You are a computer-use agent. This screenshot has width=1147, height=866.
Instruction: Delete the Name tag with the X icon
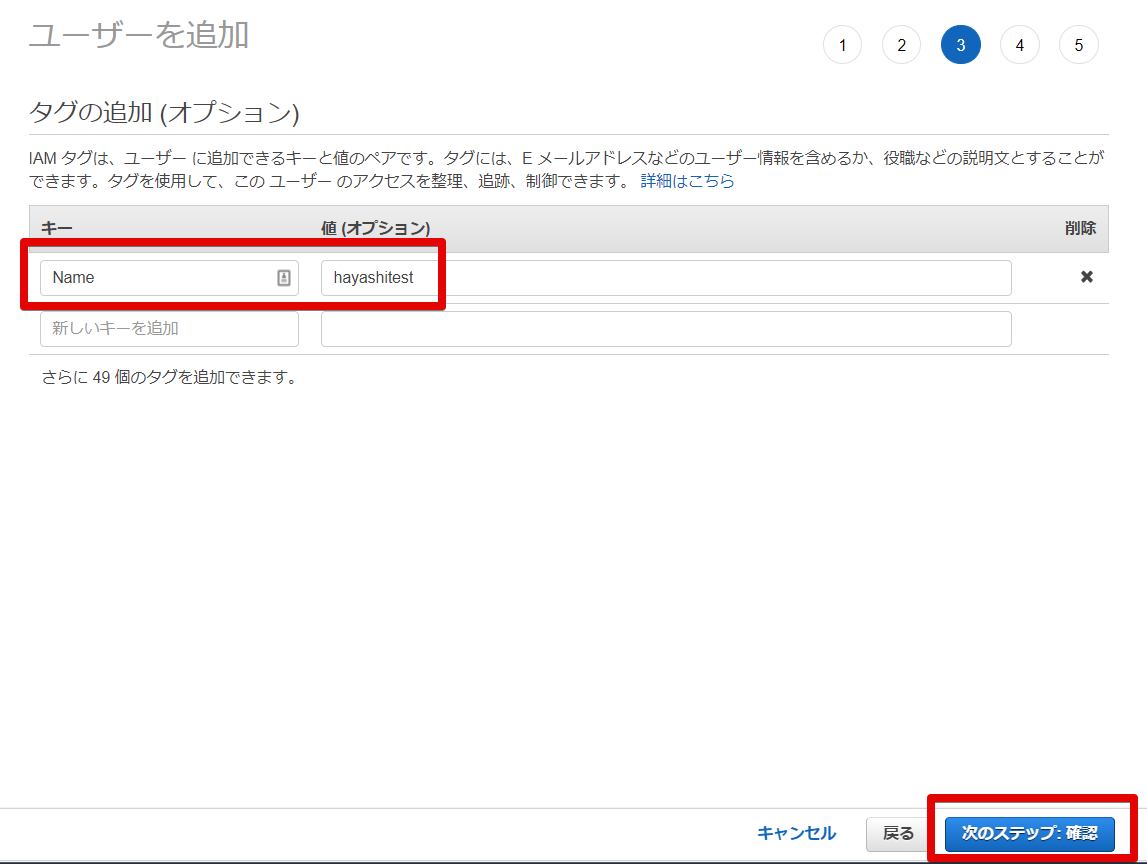1086,277
